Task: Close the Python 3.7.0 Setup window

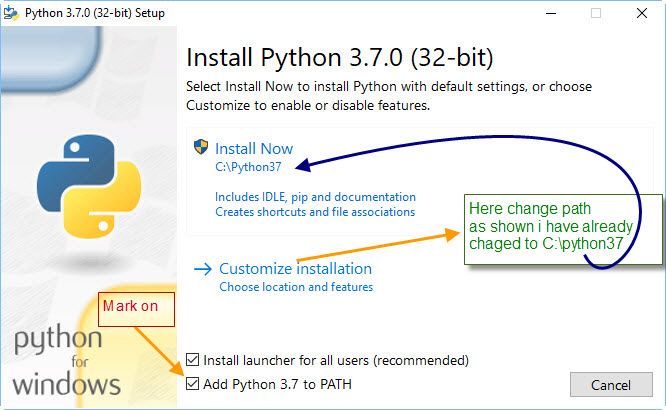Action: pos(642,13)
